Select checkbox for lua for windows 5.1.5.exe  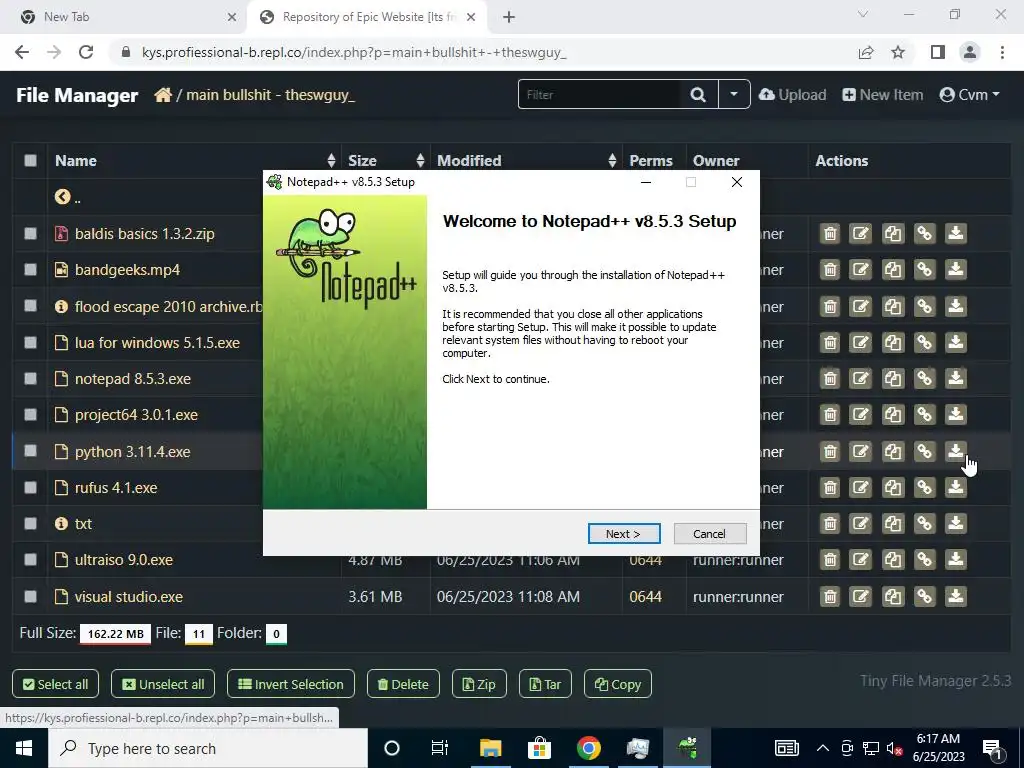coord(30,342)
